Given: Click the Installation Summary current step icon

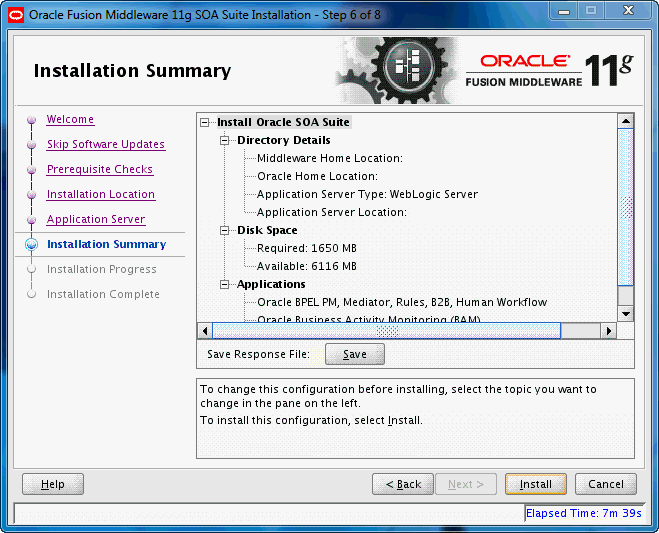Looking at the screenshot, I should (x=32, y=244).
